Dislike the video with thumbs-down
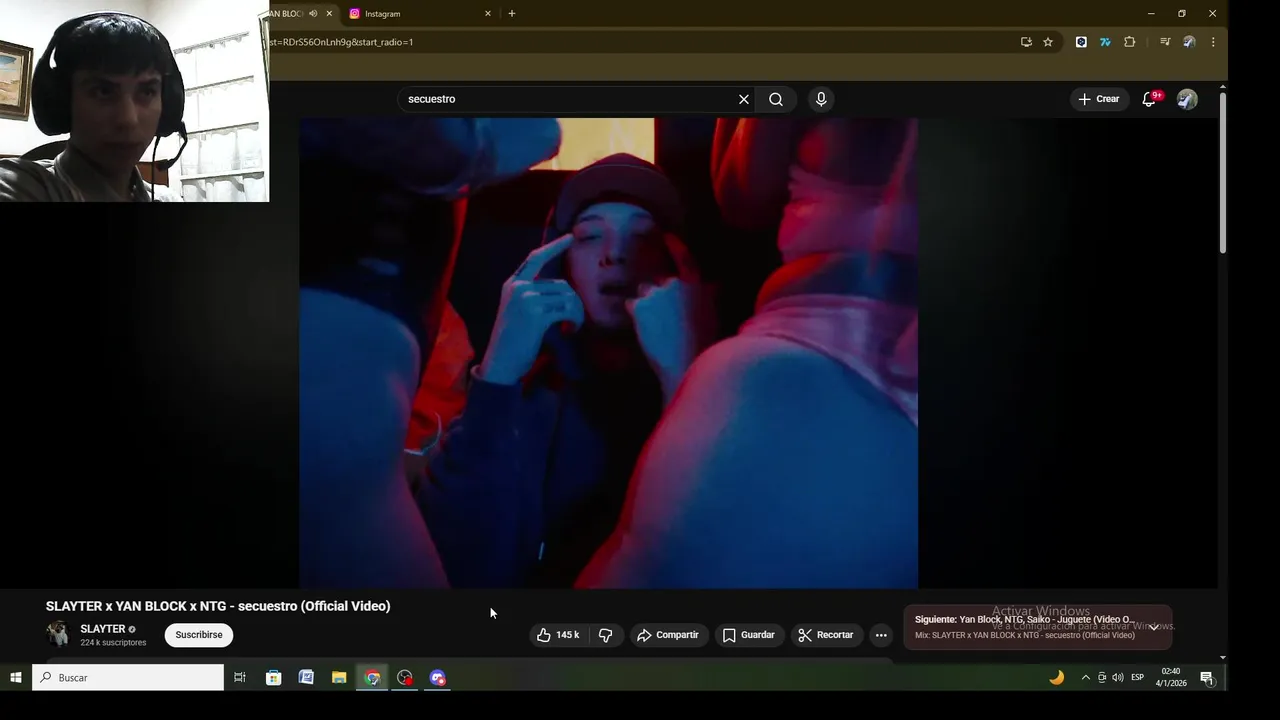Image resolution: width=1280 pixels, height=720 pixels. [x=606, y=635]
